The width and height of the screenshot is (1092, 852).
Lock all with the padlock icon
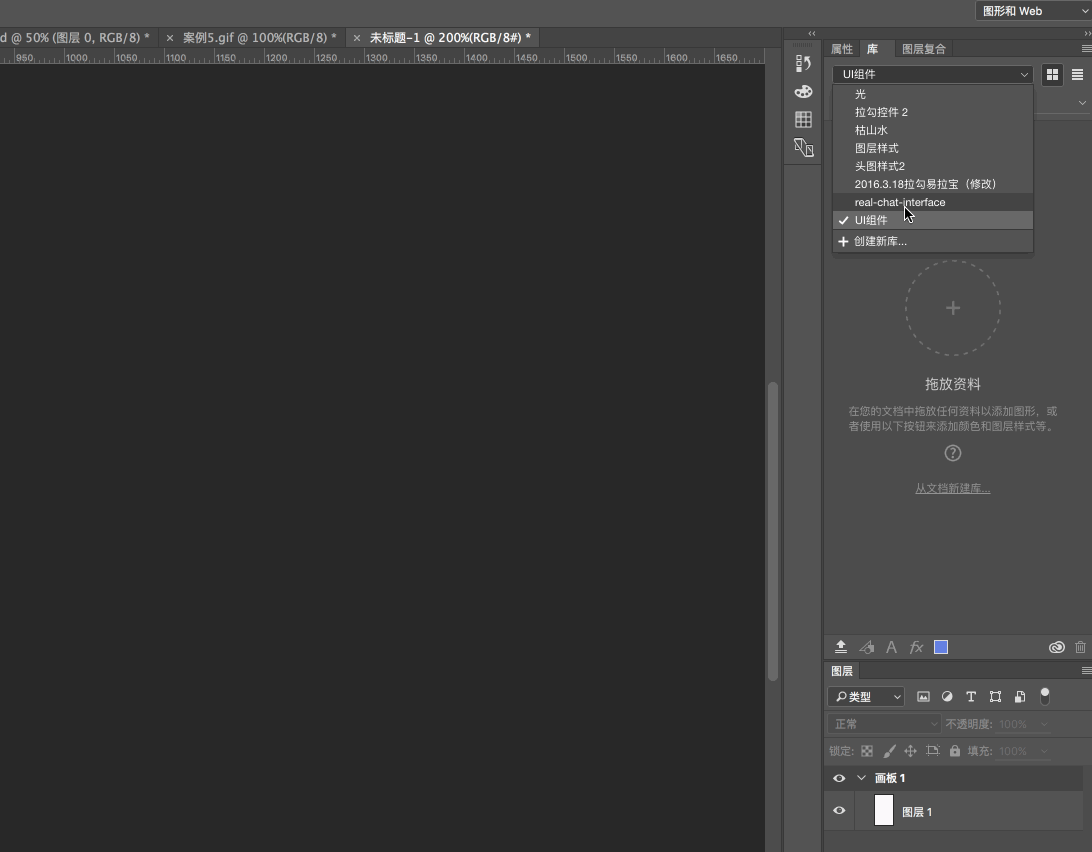(x=955, y=751)
